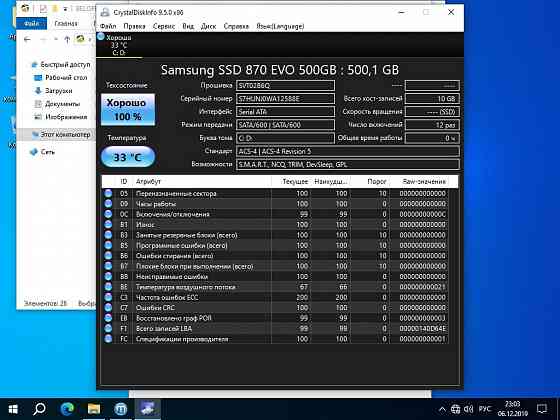This screenshot has width=560, height=420.
Task: Open Изображения in Explorer sidebar
Action: (x=66, y=117)
